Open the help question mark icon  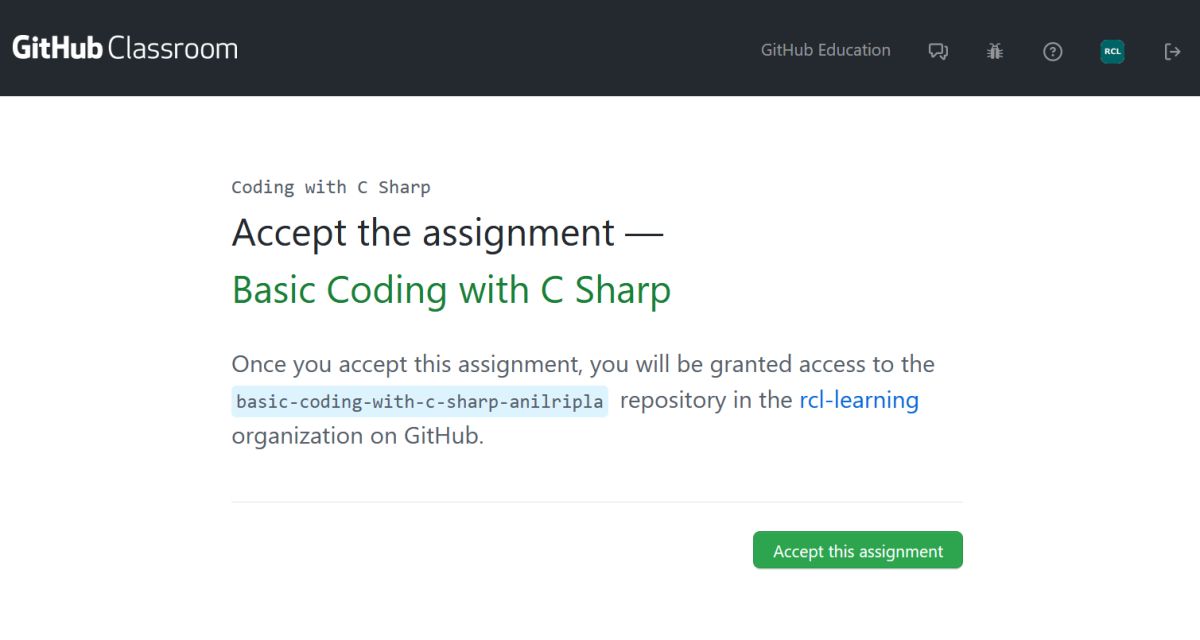(x=1052, y=51)
